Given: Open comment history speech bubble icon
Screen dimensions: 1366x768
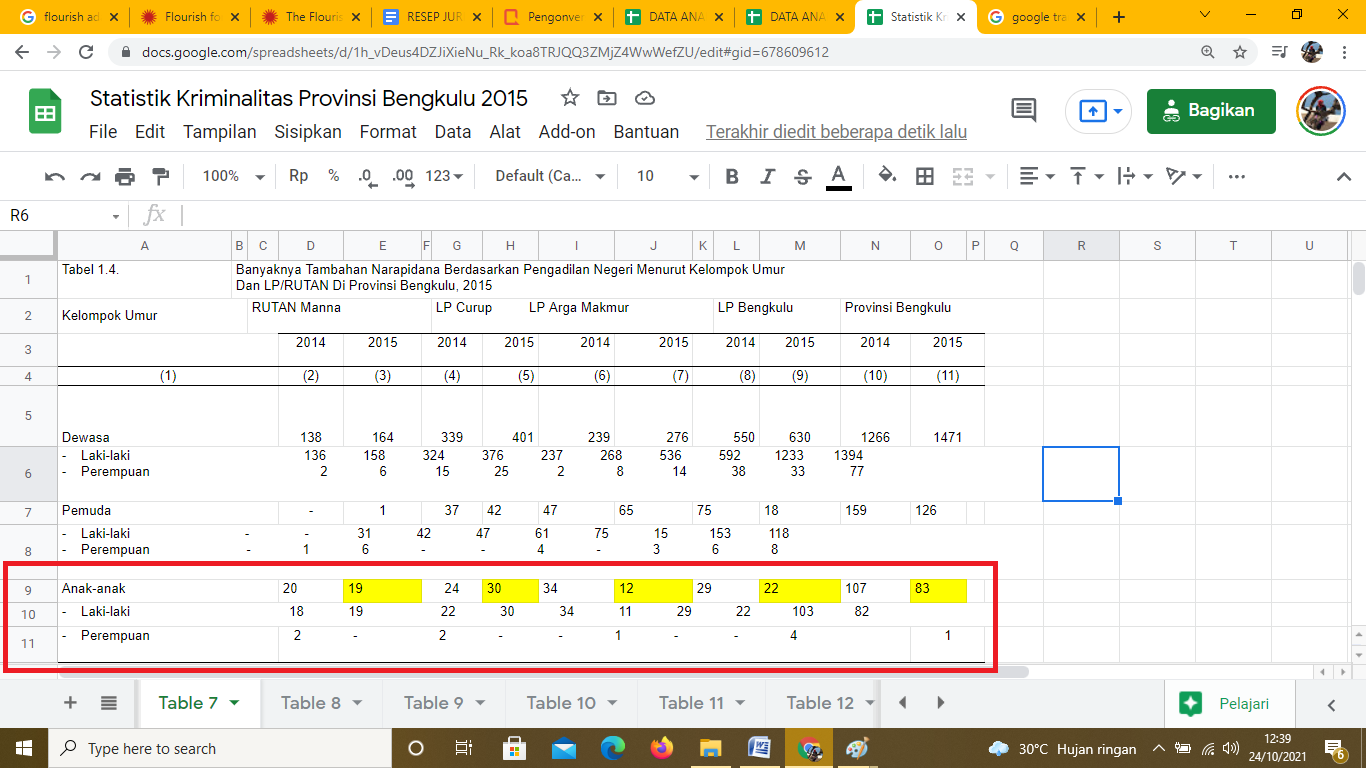Looking at the screenshot, I should [1024, 110].
